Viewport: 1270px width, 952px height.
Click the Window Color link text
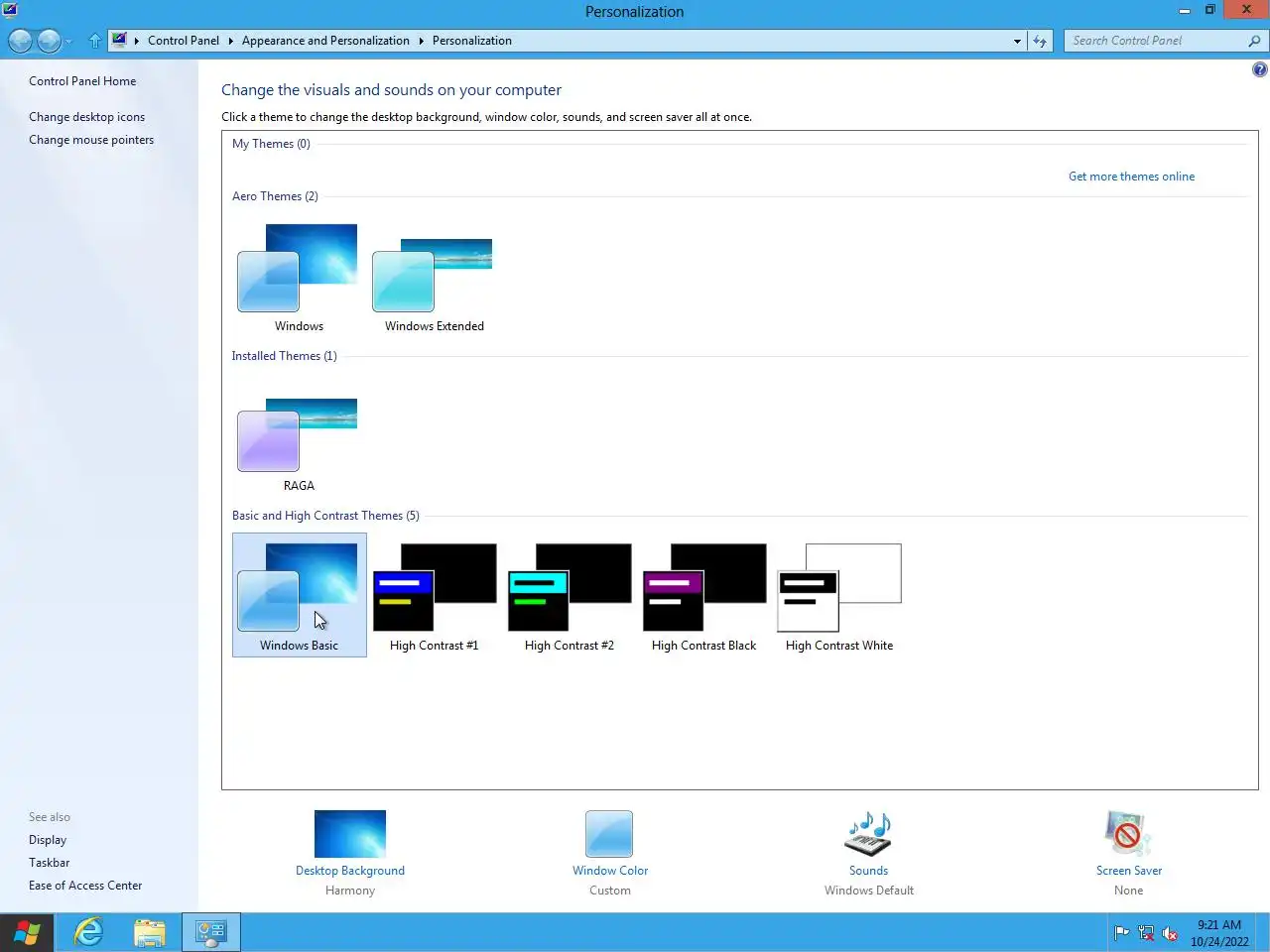610,871
